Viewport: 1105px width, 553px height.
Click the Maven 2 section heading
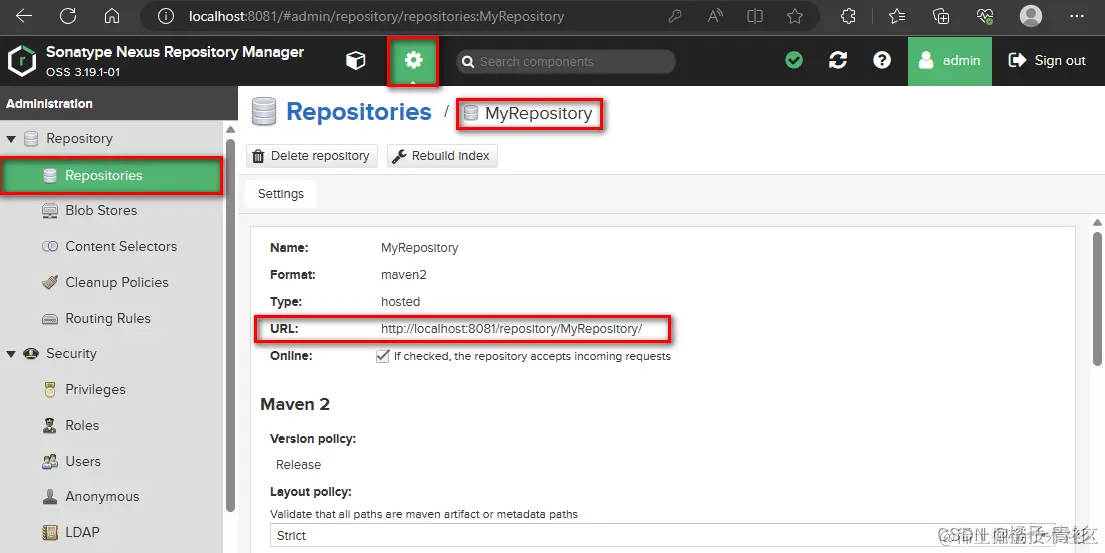click(295, 404)
